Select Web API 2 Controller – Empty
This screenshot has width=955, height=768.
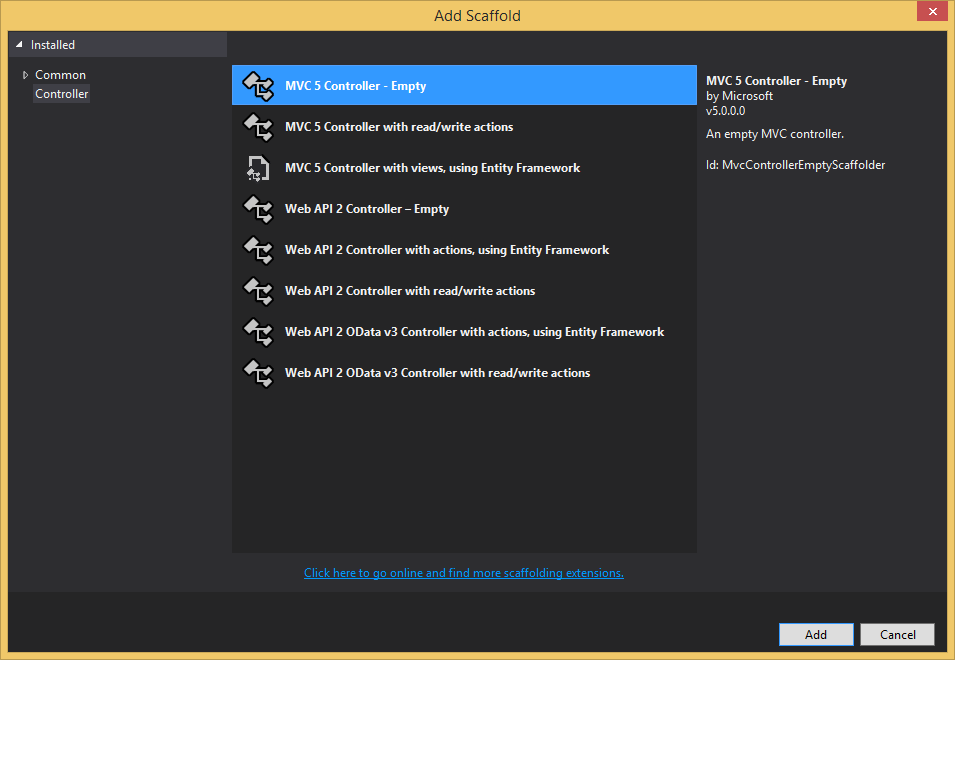464,208
